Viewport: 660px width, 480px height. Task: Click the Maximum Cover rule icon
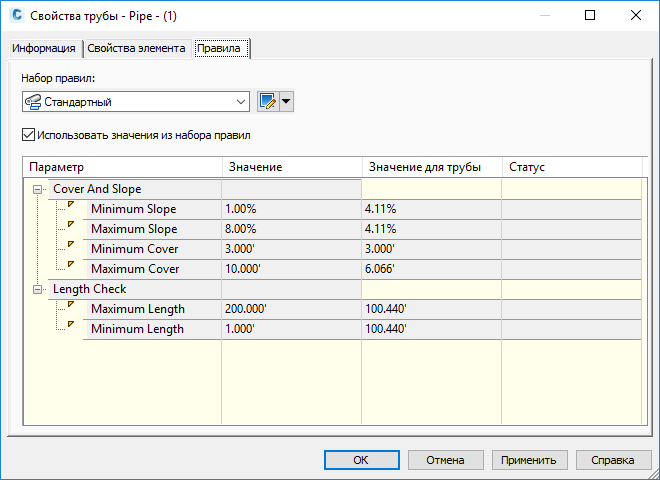pyautogui.click(x=70, y=265)
